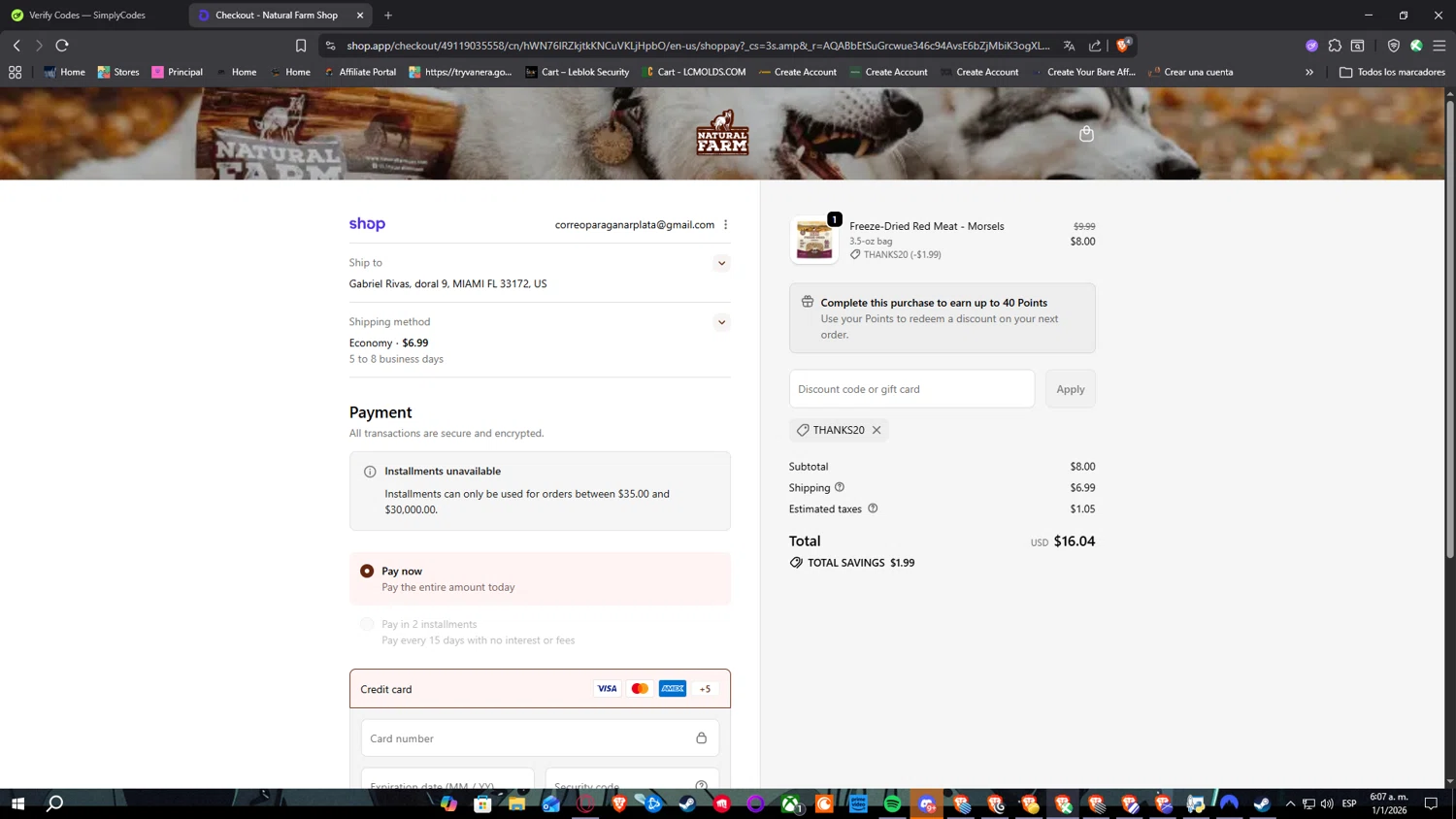Click the correoparaganarplata@gmail.com account email
Image resolution: width=1456 pixels, height=819 pixels.
[634, 224]
